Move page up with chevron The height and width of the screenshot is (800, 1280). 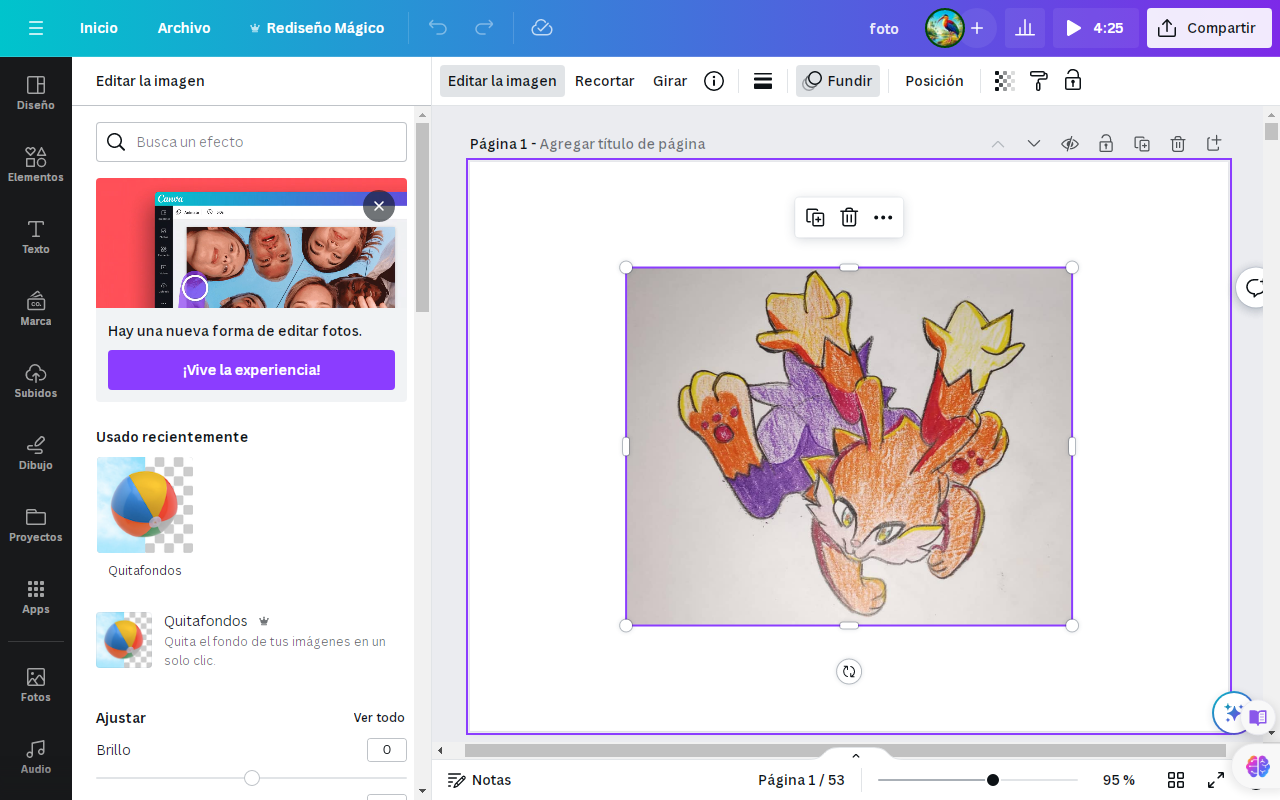(x=998, y=144)
